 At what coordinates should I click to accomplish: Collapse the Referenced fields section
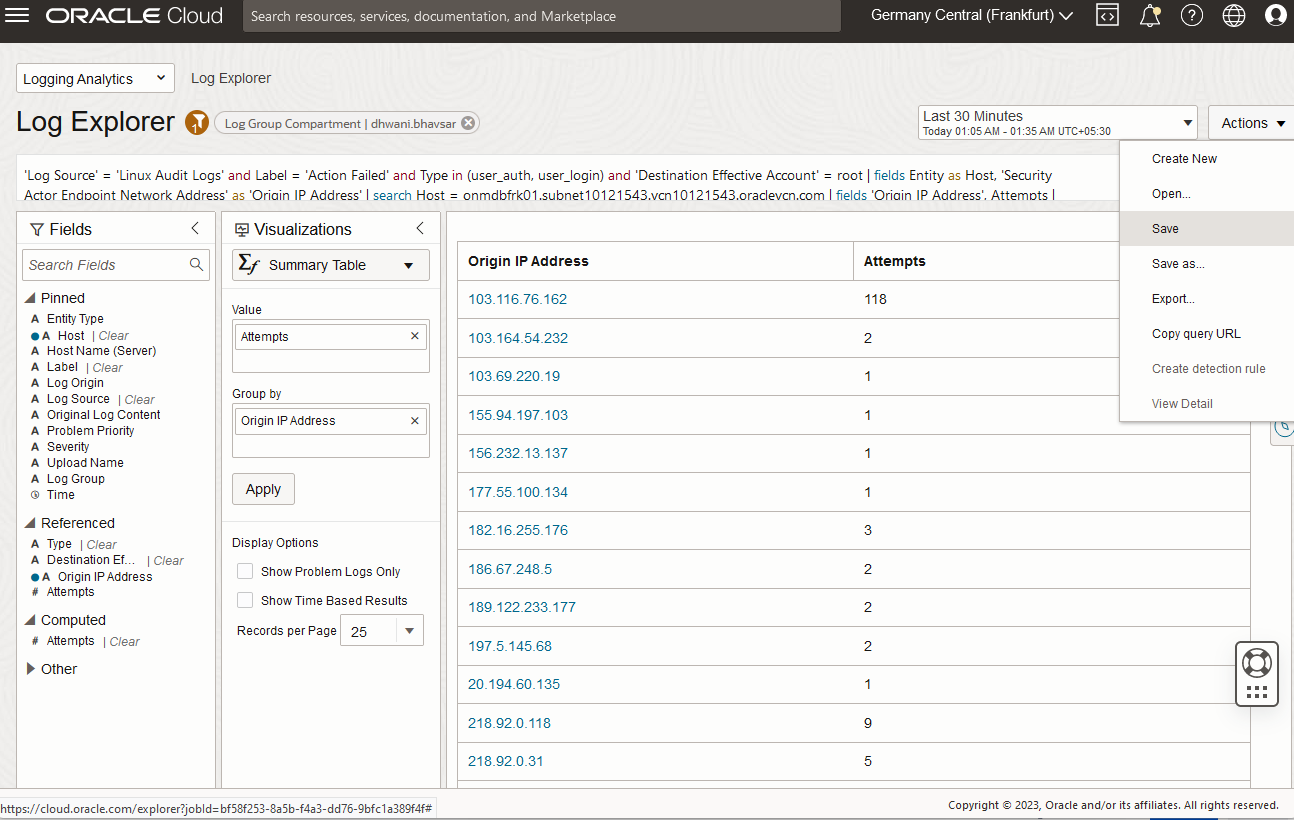click(x=31, y=523)
